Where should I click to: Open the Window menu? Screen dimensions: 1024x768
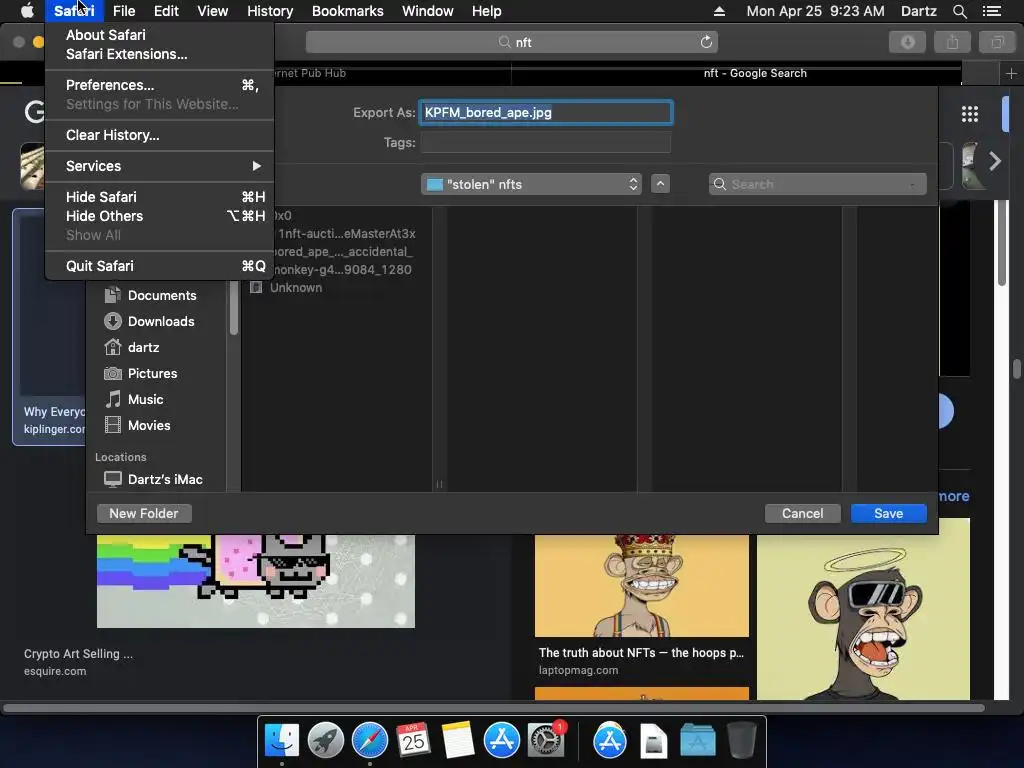click(428, 11)
